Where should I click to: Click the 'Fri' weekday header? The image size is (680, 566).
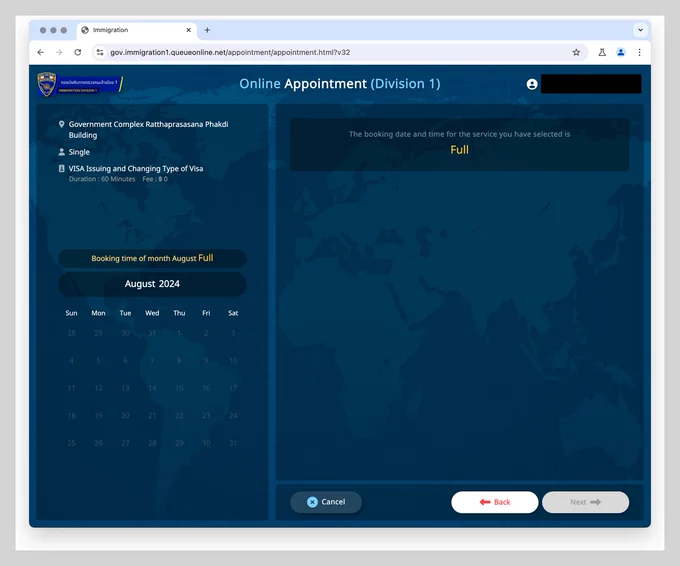(206, 313)
